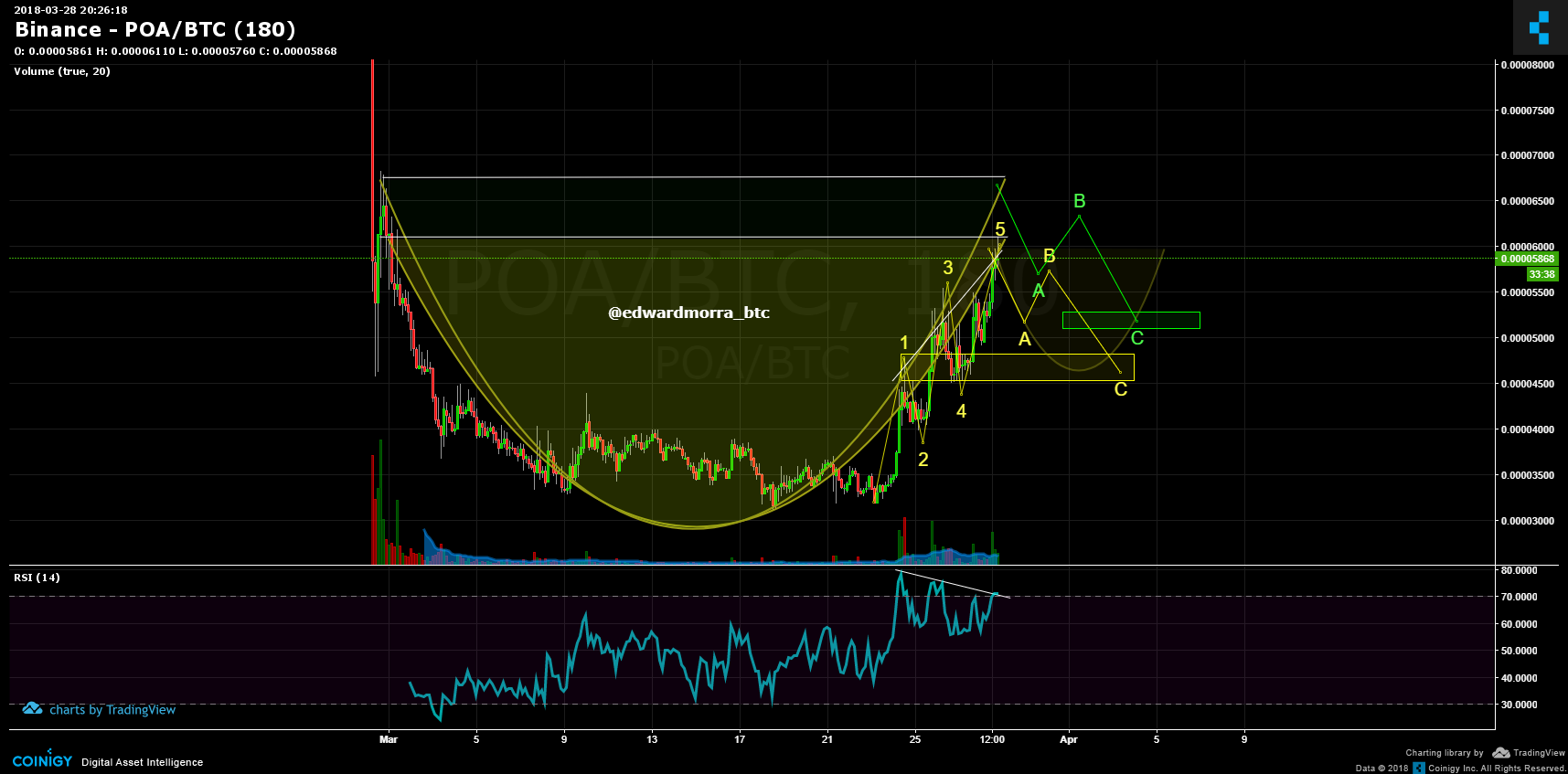This screenshot has width=1568, height=774.
Task: Click the RSI axis value 70.0000
Action: click(1519, 597)
